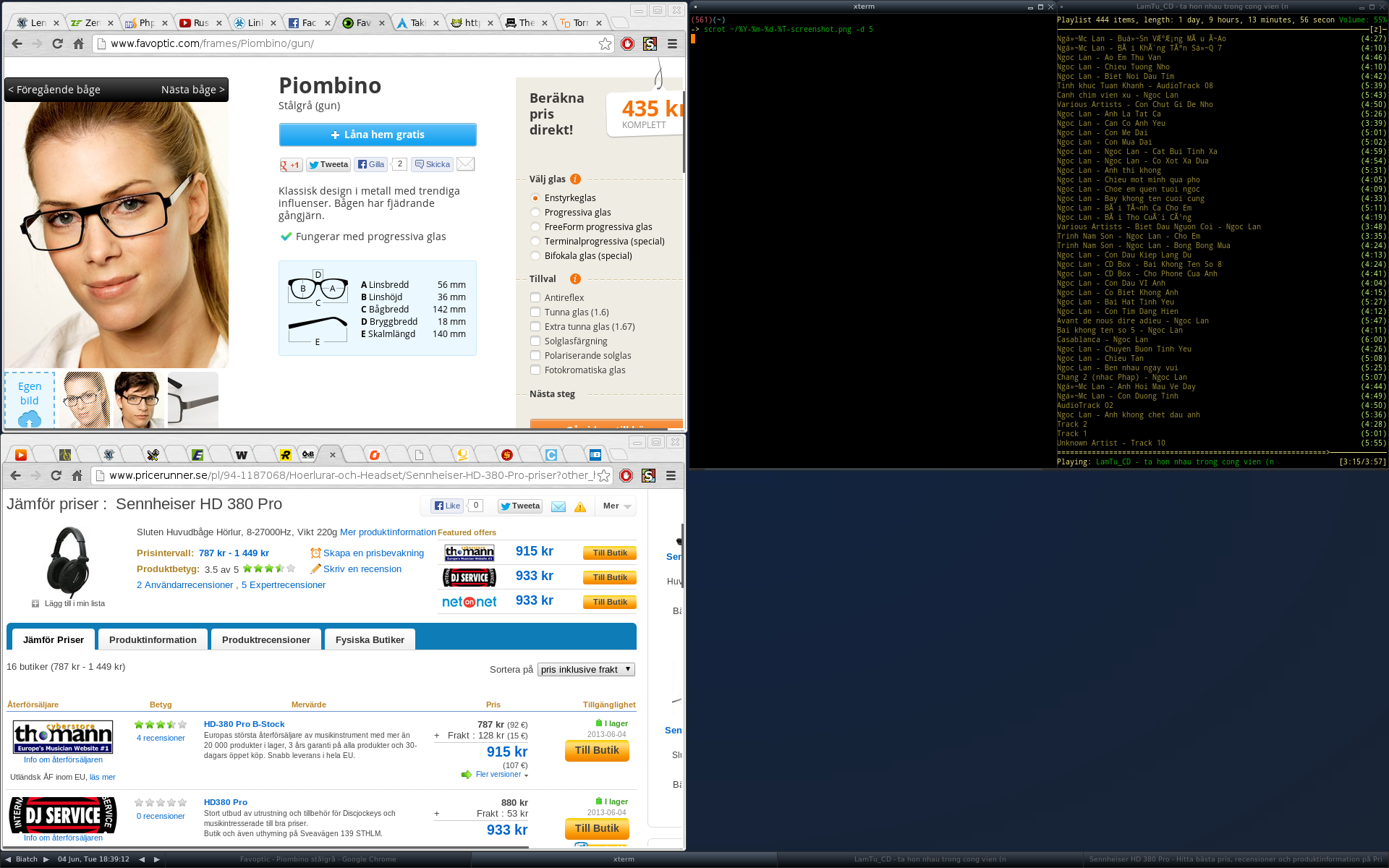
Task: Open the S extension icon in favoptic window
Action: [x=650, y=43]
